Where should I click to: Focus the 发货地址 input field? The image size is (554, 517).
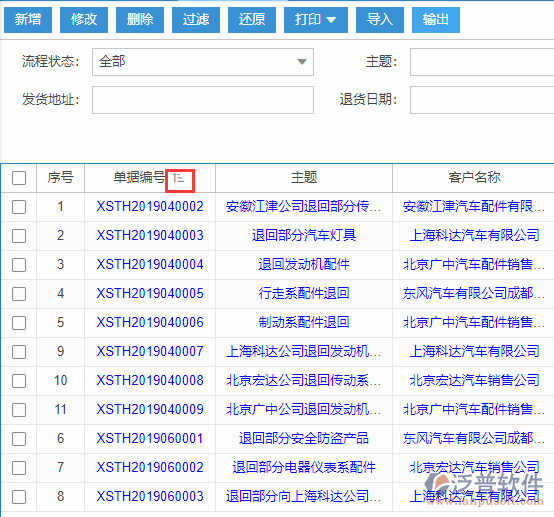(203, 100)
